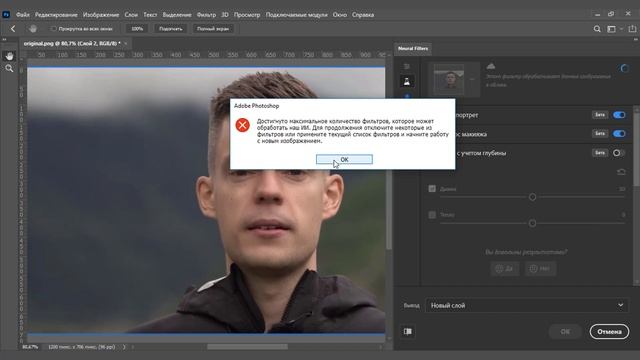Select the beta flask icon in Neural Filters
Screen dimensions: 640x360
click(x=407, y=81)
